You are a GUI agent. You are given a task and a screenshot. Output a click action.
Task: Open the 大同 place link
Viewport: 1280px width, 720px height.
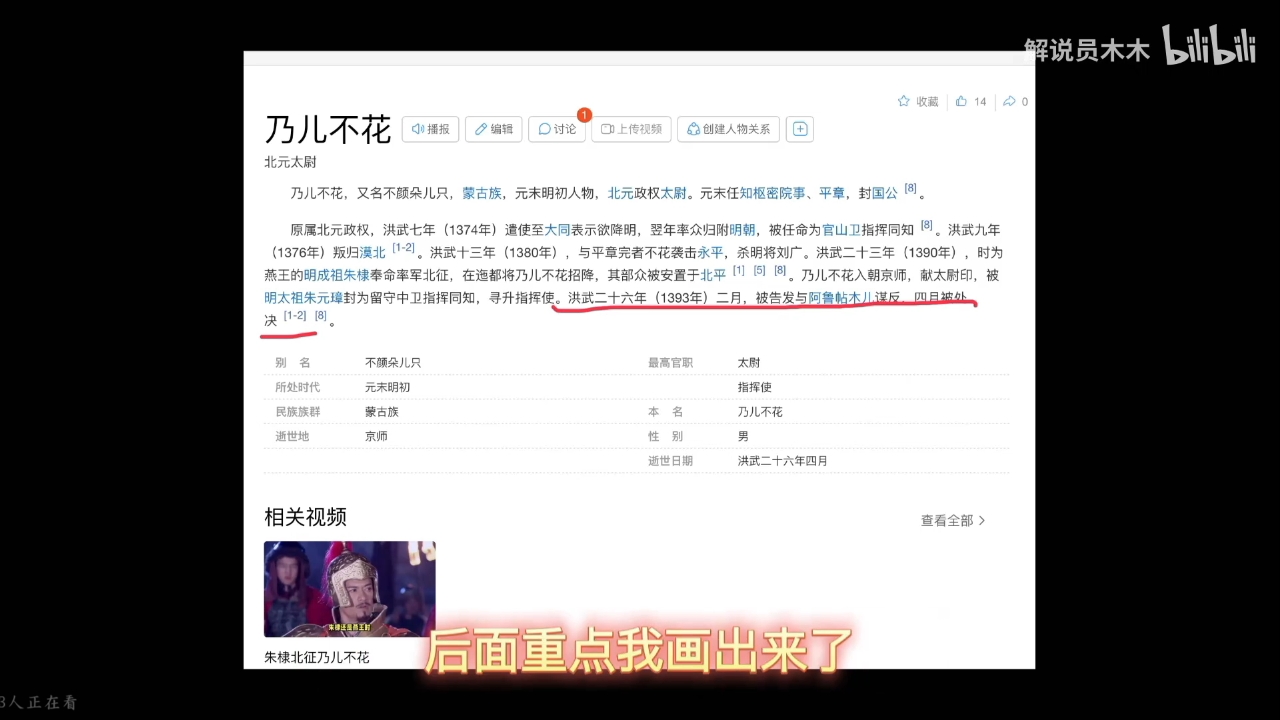(x=557, y=230)
